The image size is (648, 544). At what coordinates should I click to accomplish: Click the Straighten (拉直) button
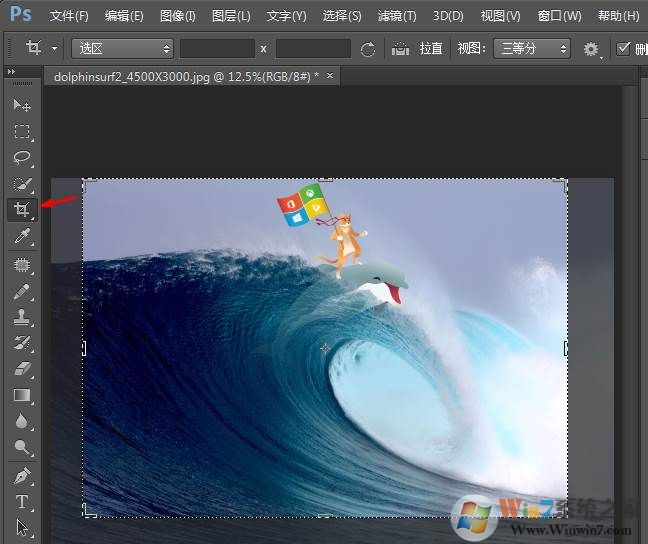(x=418, y=48)
